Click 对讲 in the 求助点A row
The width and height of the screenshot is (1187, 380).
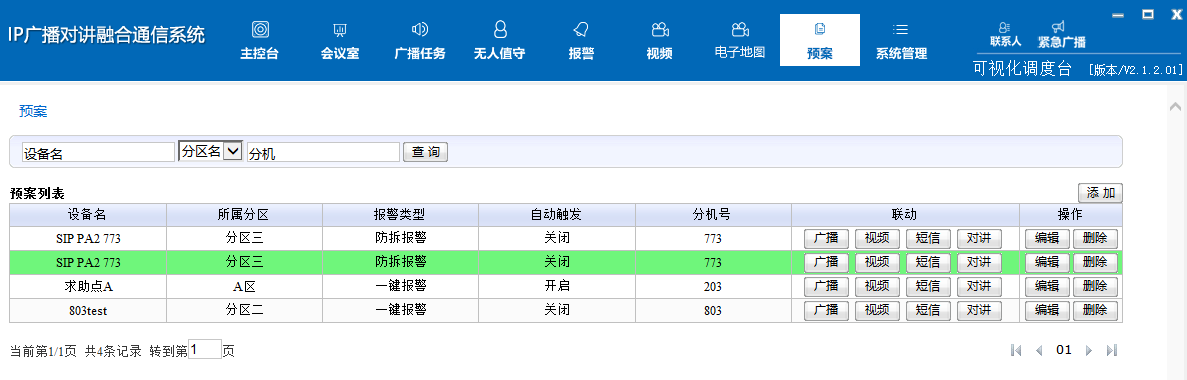pyautogui.click(x=979, y=286)
